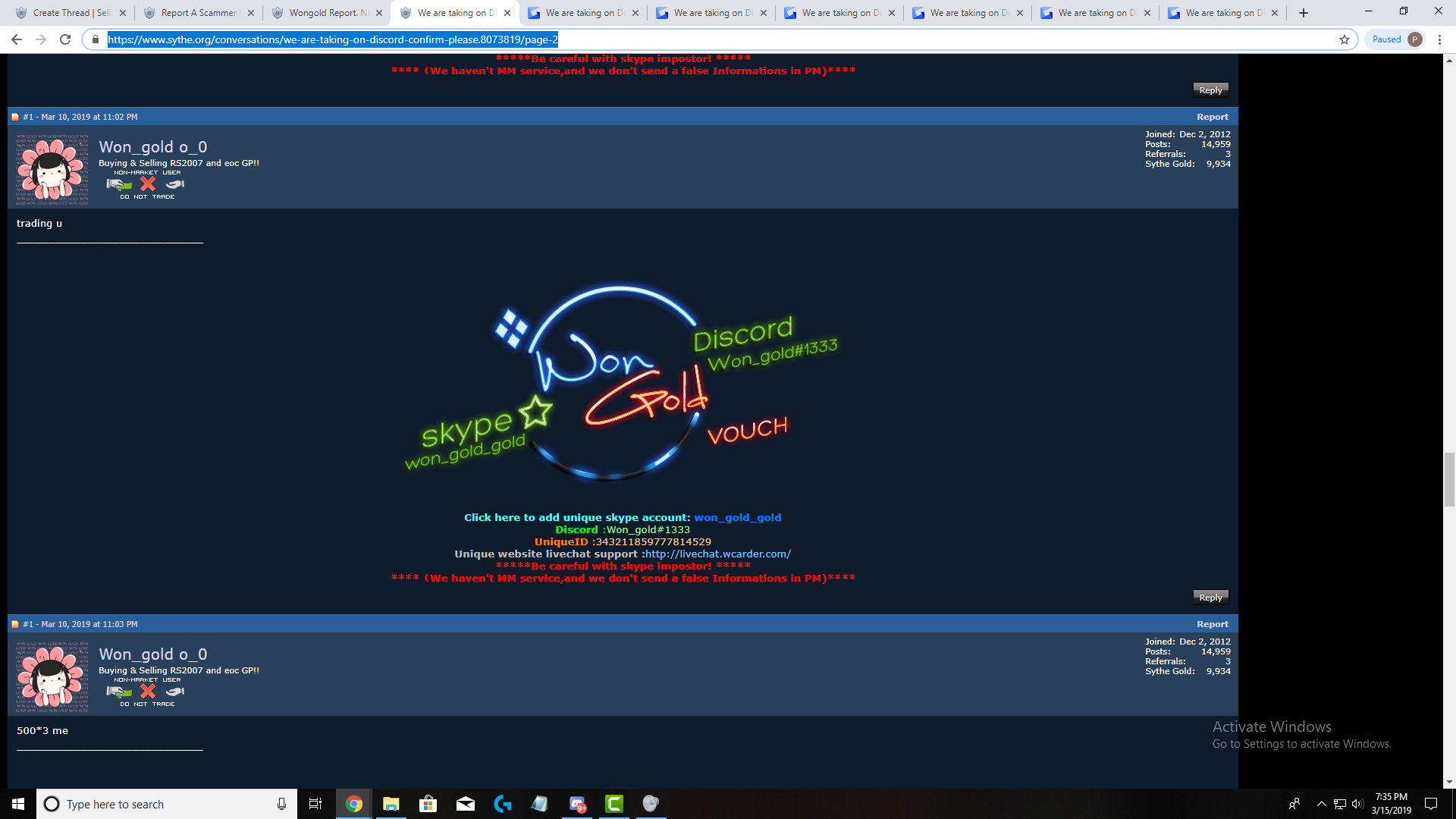The image size is (1456, 819).
Task: Open Task View in the taskbar
Action: pos(315,804)
